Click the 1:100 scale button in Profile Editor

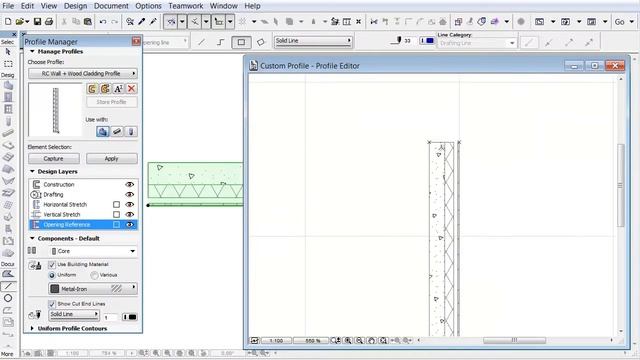click(276, 340)
